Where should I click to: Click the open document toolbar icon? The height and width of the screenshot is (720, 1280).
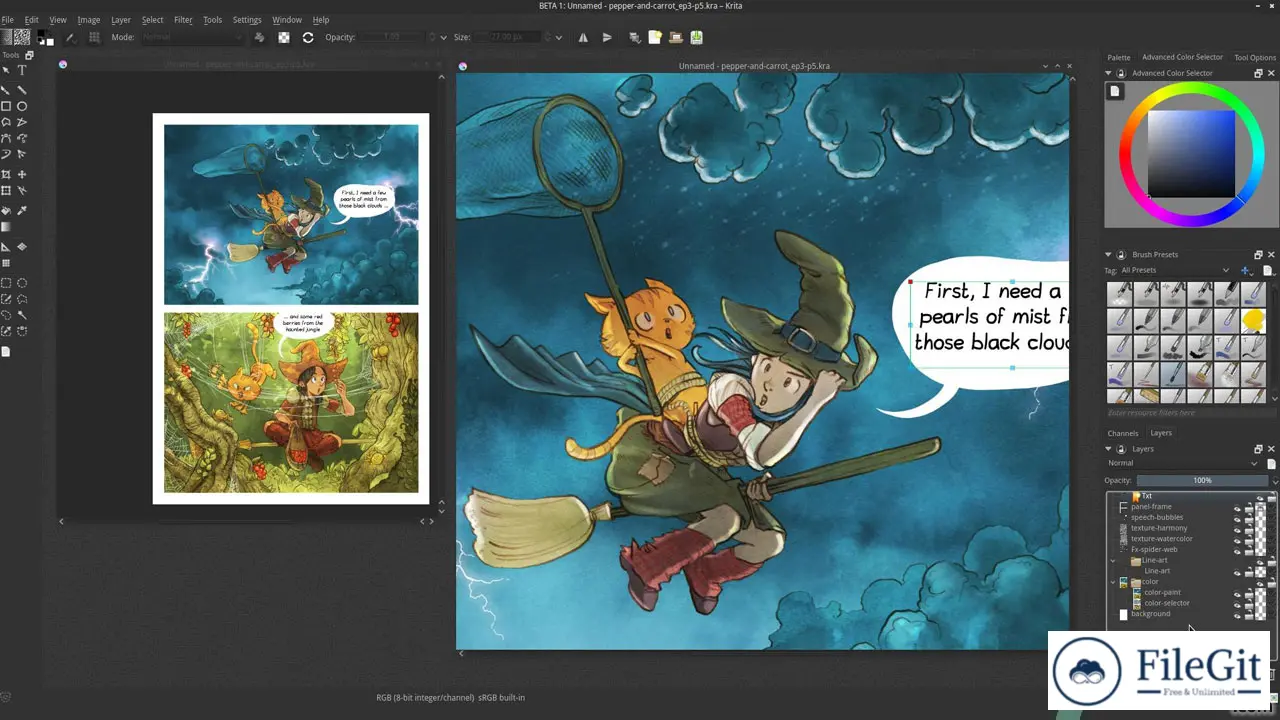676,37
